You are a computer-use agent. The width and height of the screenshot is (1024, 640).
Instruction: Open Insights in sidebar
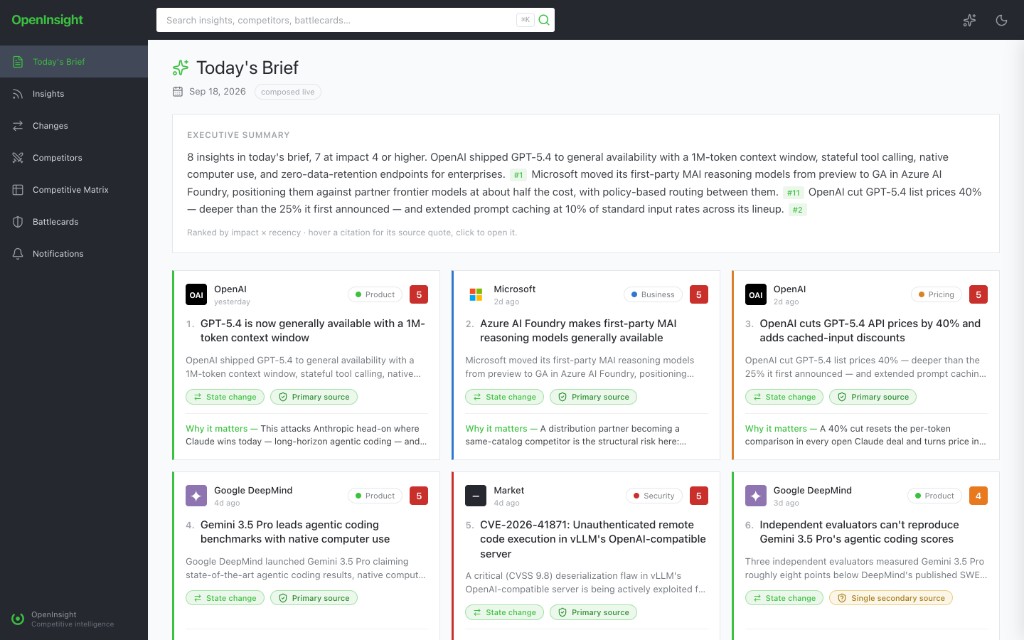point(74,93)
